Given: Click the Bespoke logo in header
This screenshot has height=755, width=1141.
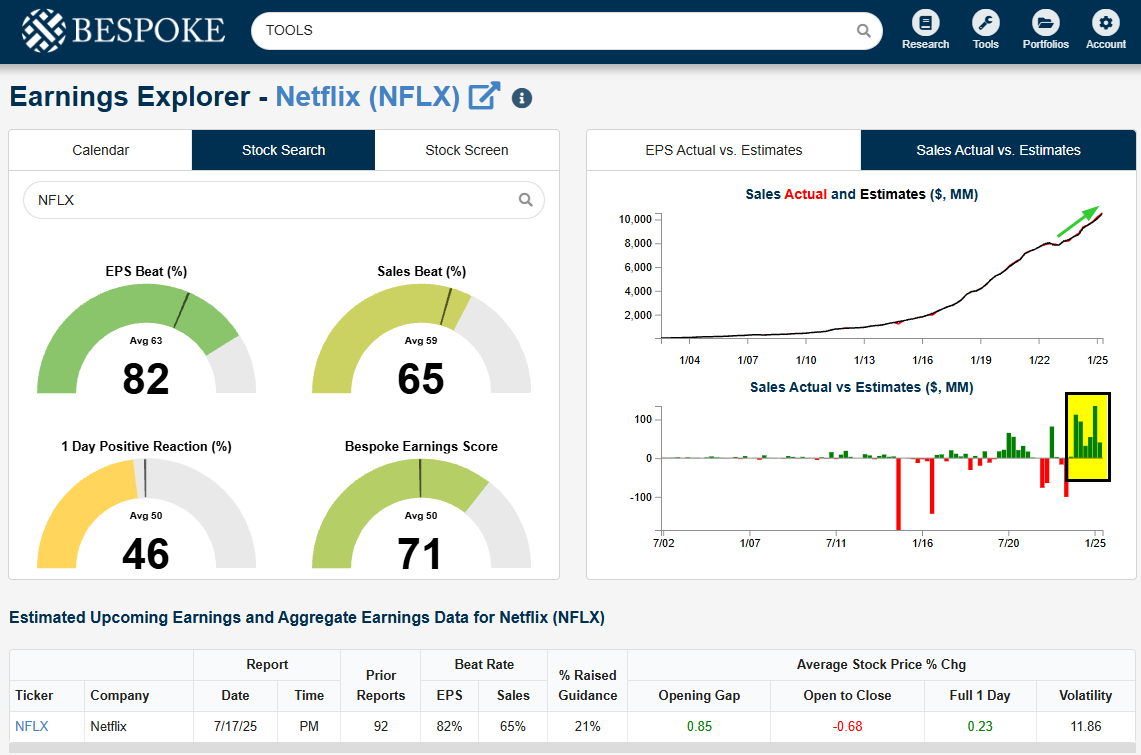Looking at the screenshot, I should pyautogui.click(x=123, y=30).
